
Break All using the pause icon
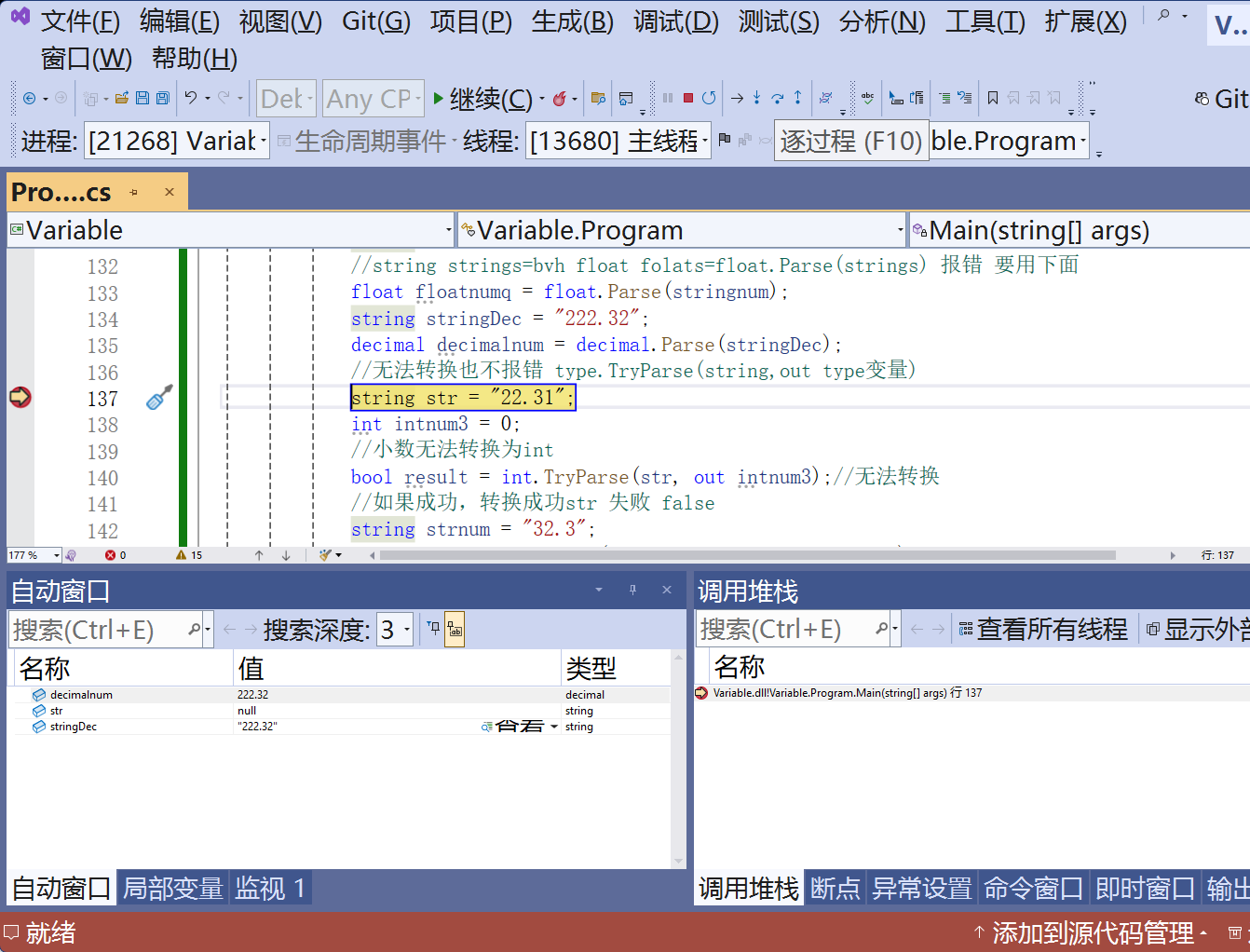tap(668, 97)
